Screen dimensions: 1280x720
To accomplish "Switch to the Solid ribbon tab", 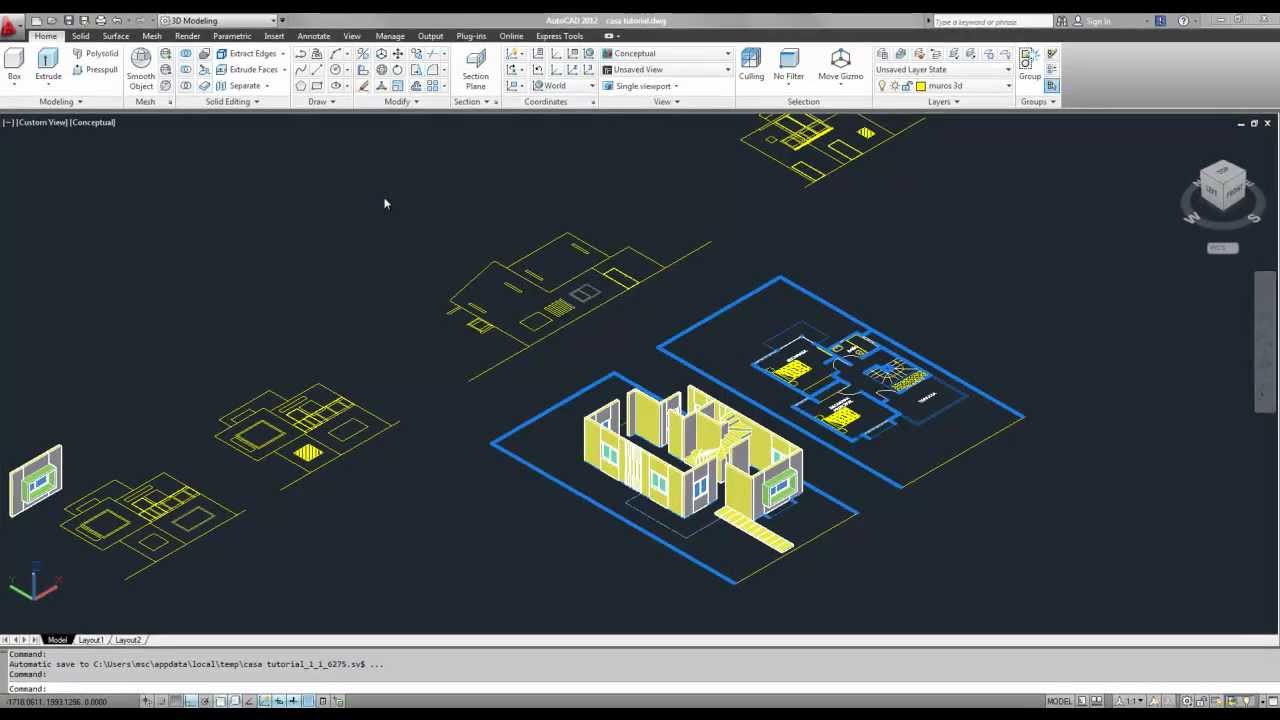I will [80, 36].
